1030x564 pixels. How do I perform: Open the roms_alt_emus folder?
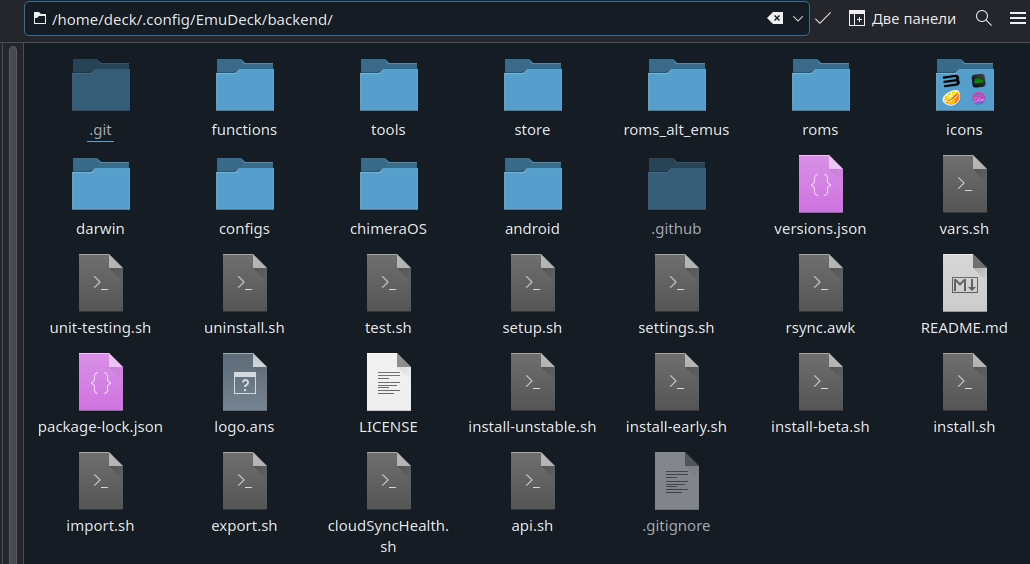676,85
